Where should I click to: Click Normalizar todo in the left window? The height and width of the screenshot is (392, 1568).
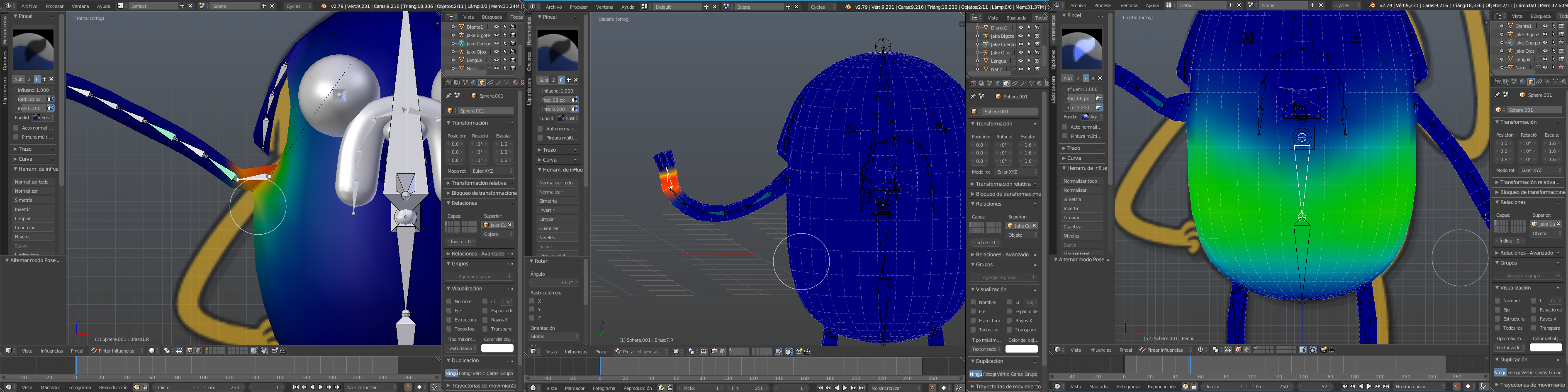[x=32, y=181]
